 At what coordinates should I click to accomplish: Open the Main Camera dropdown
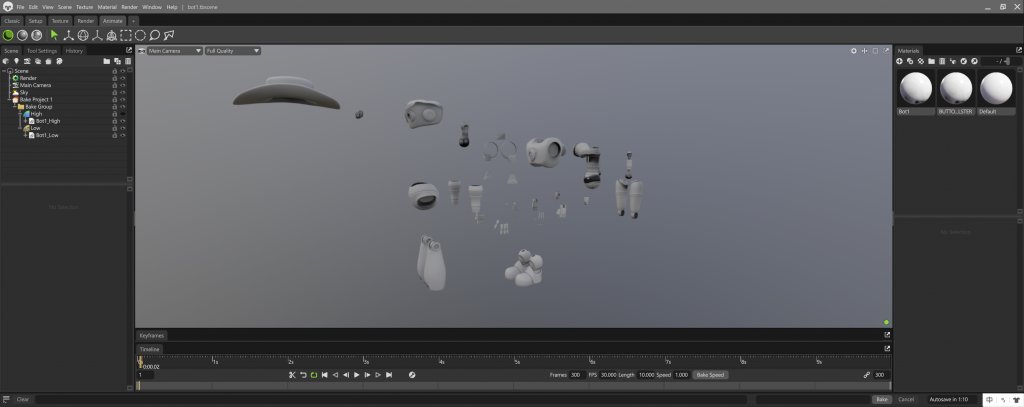175,50
